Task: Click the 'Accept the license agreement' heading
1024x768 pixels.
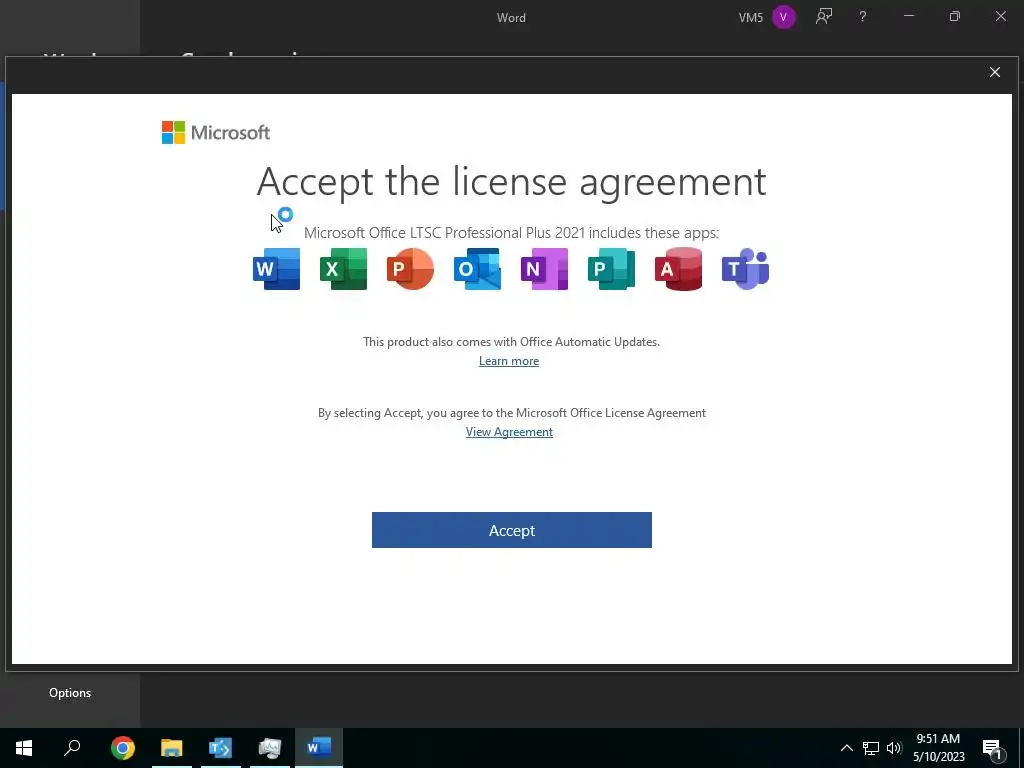Action: click(x=511, y=181)
